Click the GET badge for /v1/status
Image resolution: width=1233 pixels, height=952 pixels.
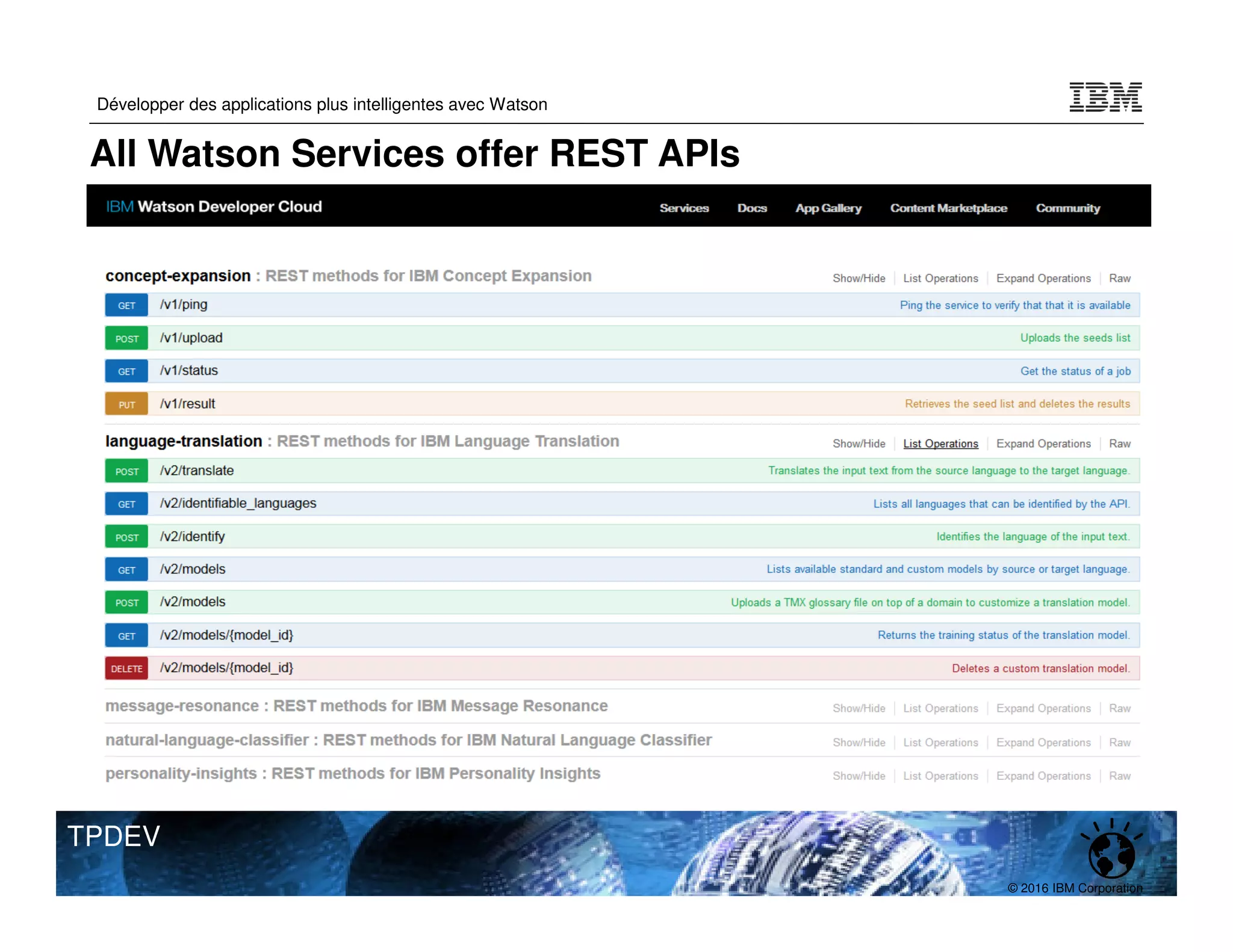pos(126,371)
